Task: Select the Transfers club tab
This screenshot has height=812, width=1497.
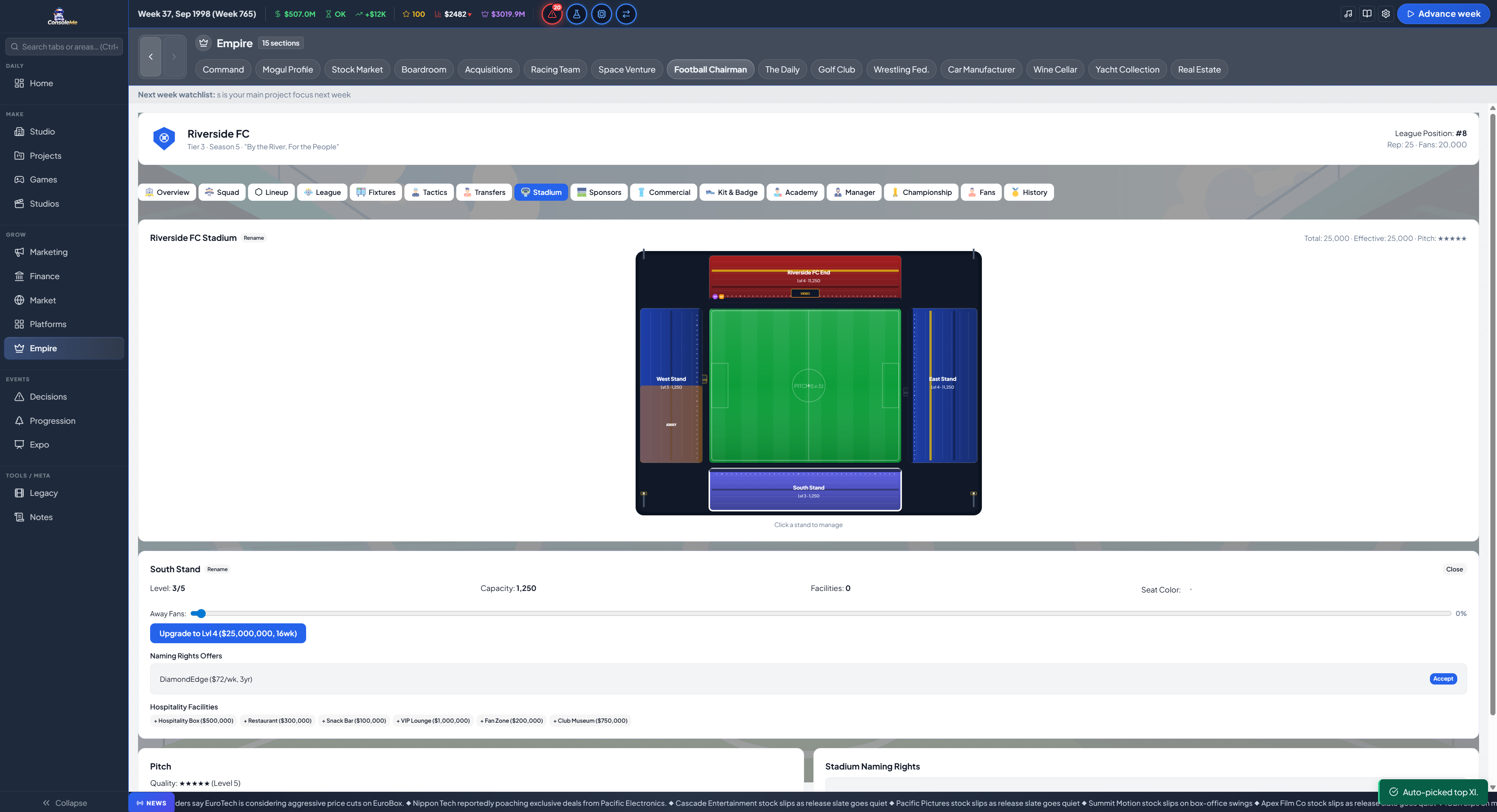Action: pos(484,192)
